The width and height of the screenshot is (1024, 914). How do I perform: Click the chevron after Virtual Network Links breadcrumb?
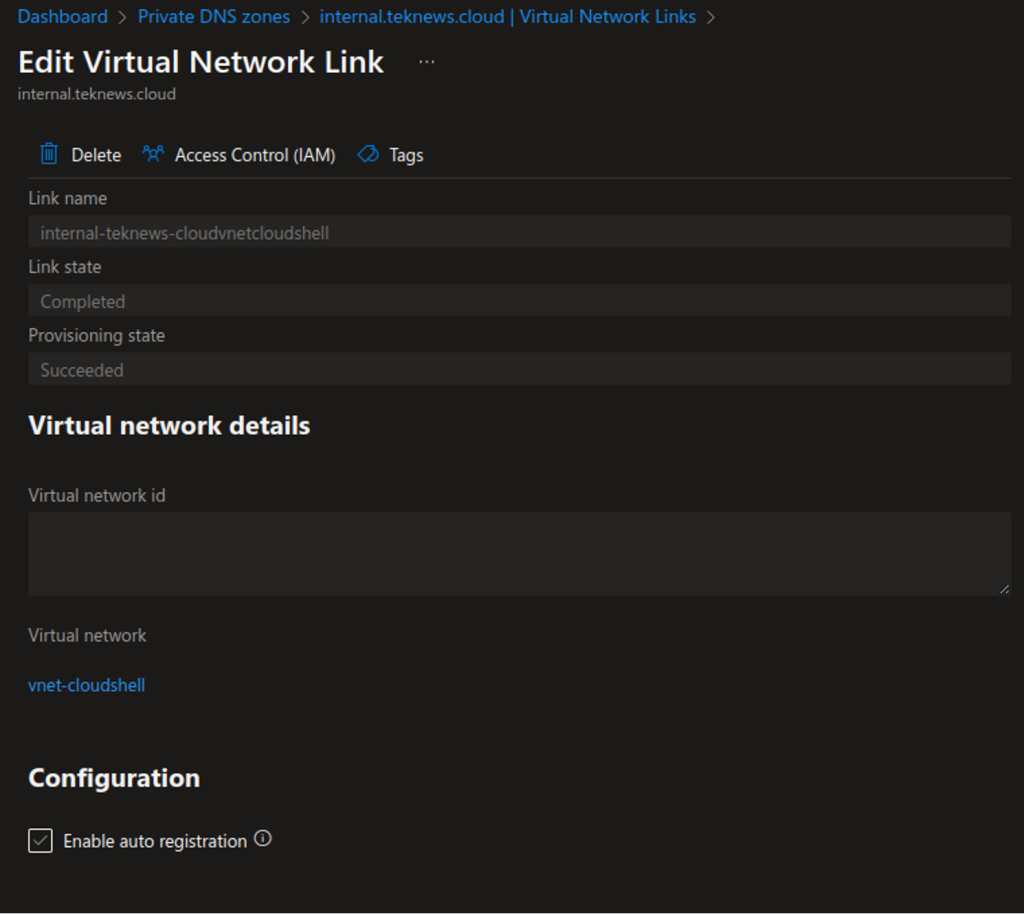pyautogui.click(x=710, y=16)
